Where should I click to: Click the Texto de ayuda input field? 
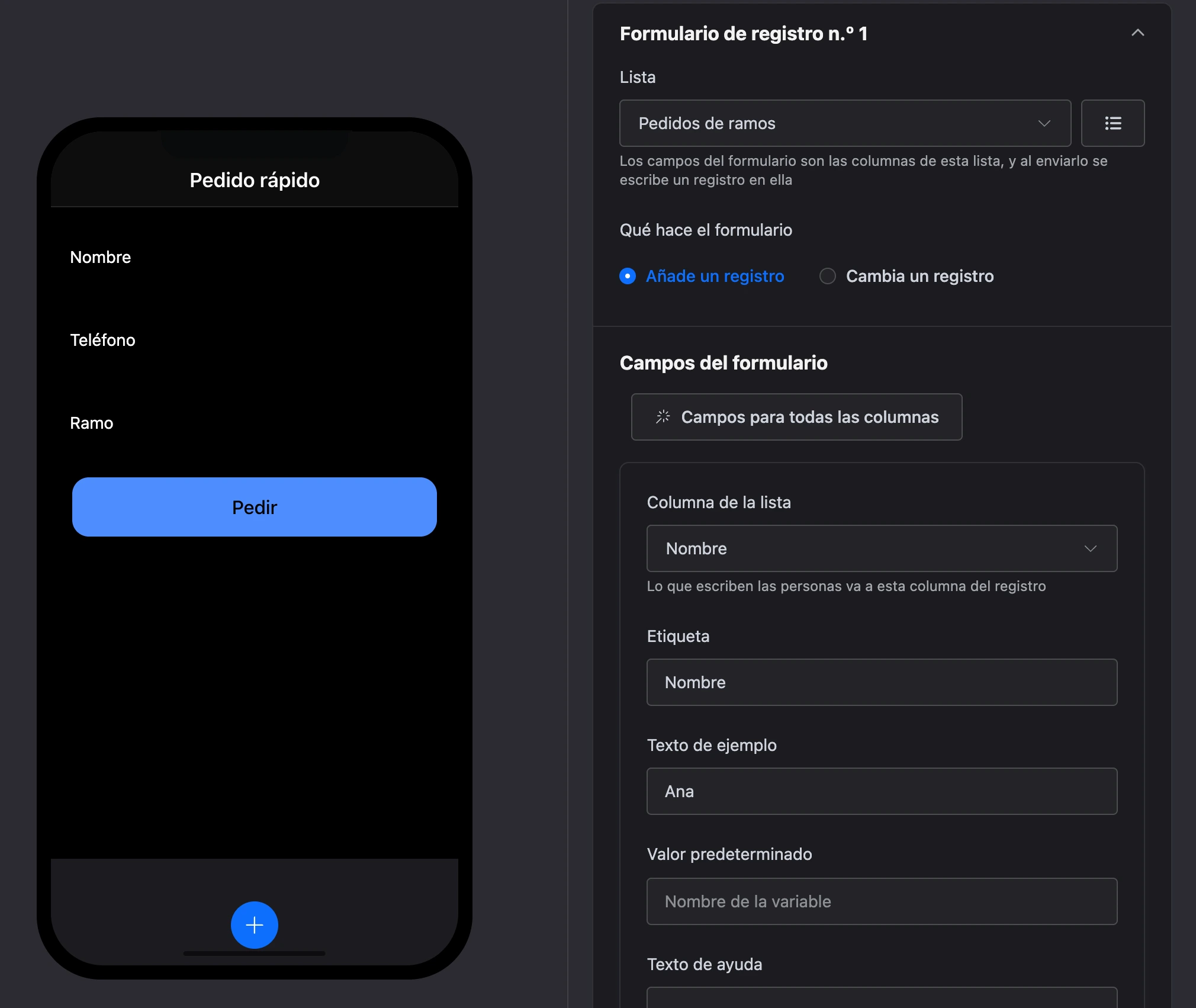pyautogui.click(x=882, y=998)
